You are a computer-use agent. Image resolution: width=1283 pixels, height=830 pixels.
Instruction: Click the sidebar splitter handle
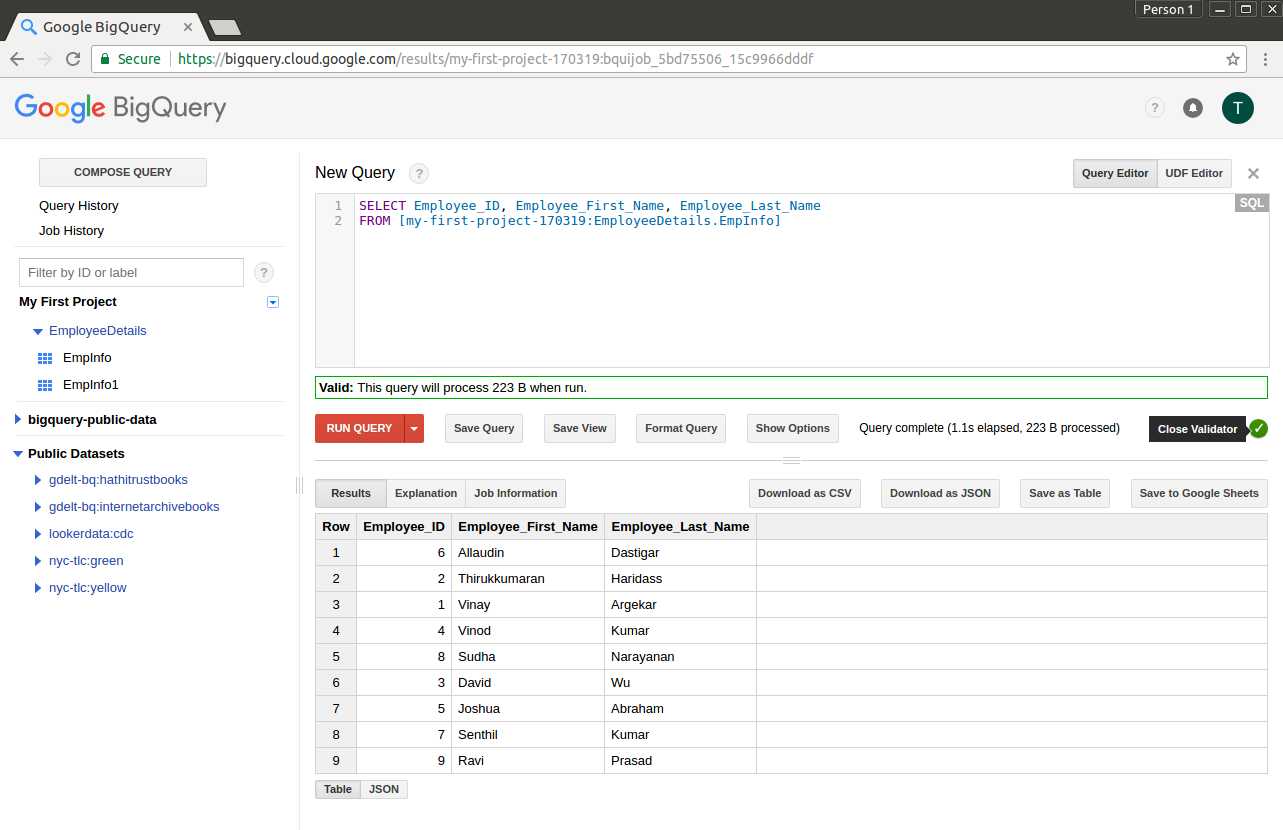coord(299,485)
